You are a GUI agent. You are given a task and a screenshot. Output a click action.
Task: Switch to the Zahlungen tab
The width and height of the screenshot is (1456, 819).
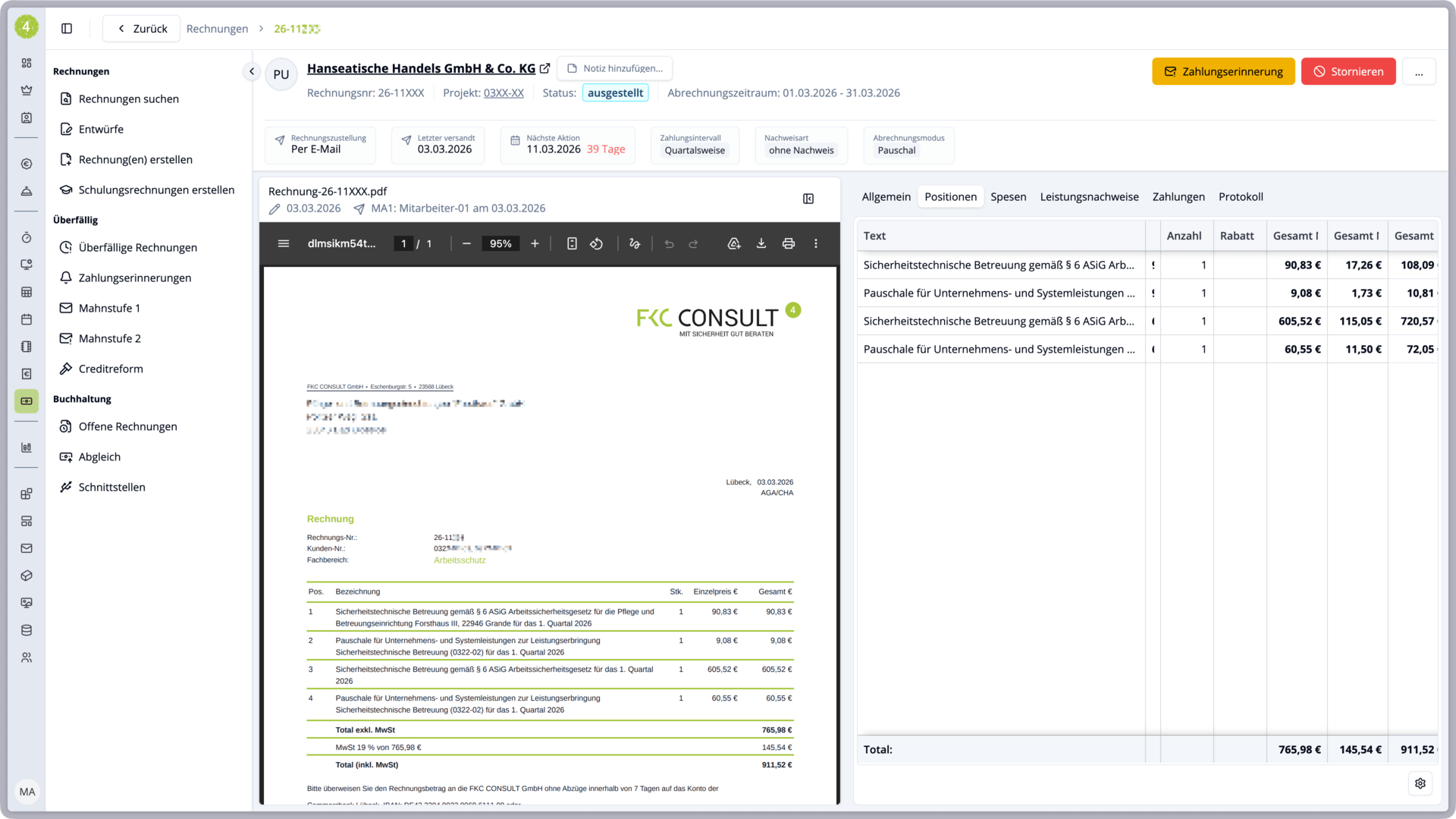click(1178, 196)
